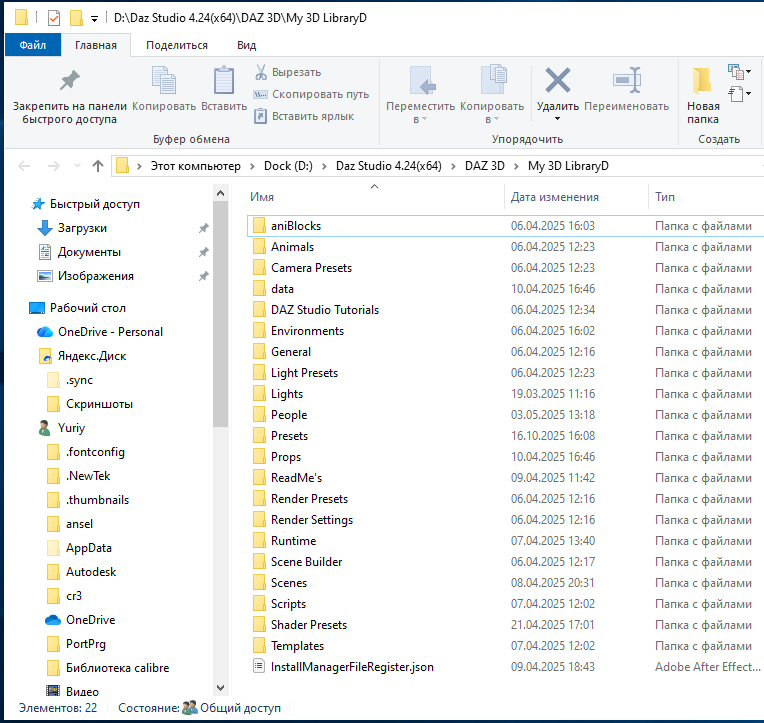Click the Back arrow navigation button
Viewport: 764px width, 723px height.
click(24, 166)
